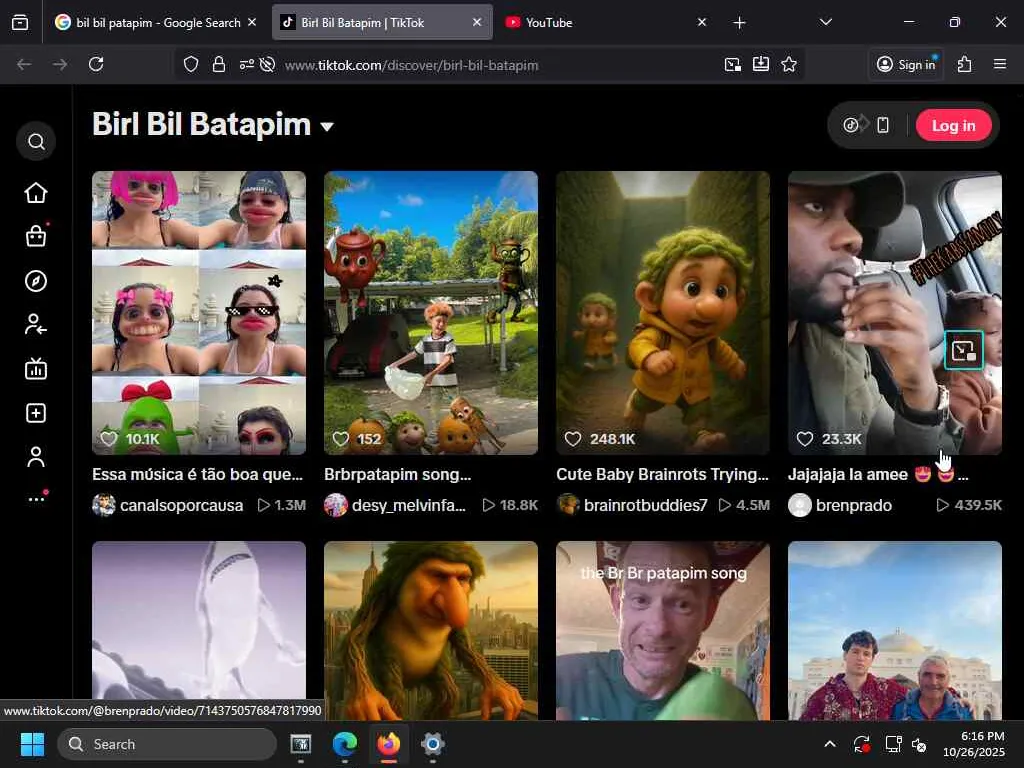
Task: Switch to the Google Search tab
Action: point(155,22)
